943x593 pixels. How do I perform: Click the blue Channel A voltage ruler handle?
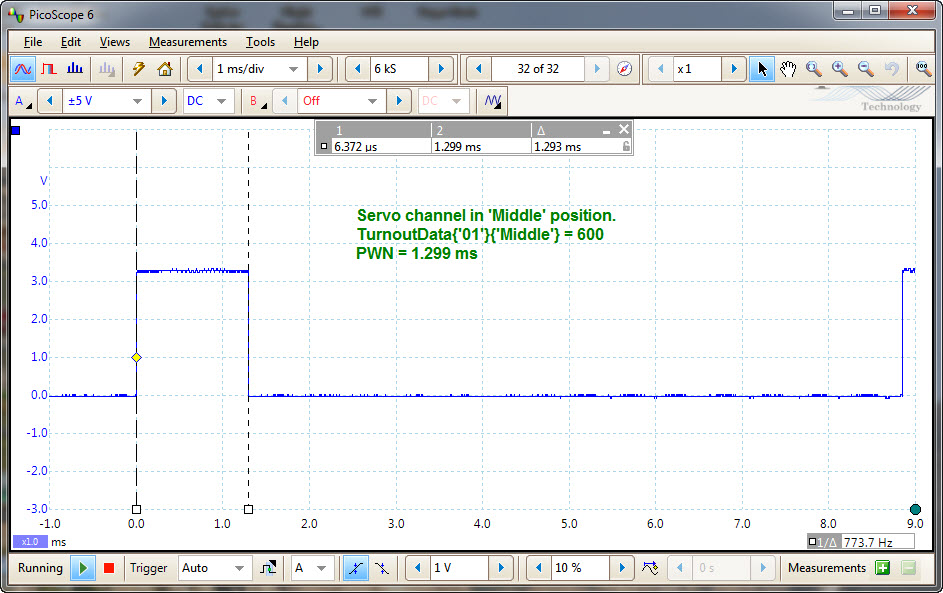pyautogui.click(x=16, y=130)
